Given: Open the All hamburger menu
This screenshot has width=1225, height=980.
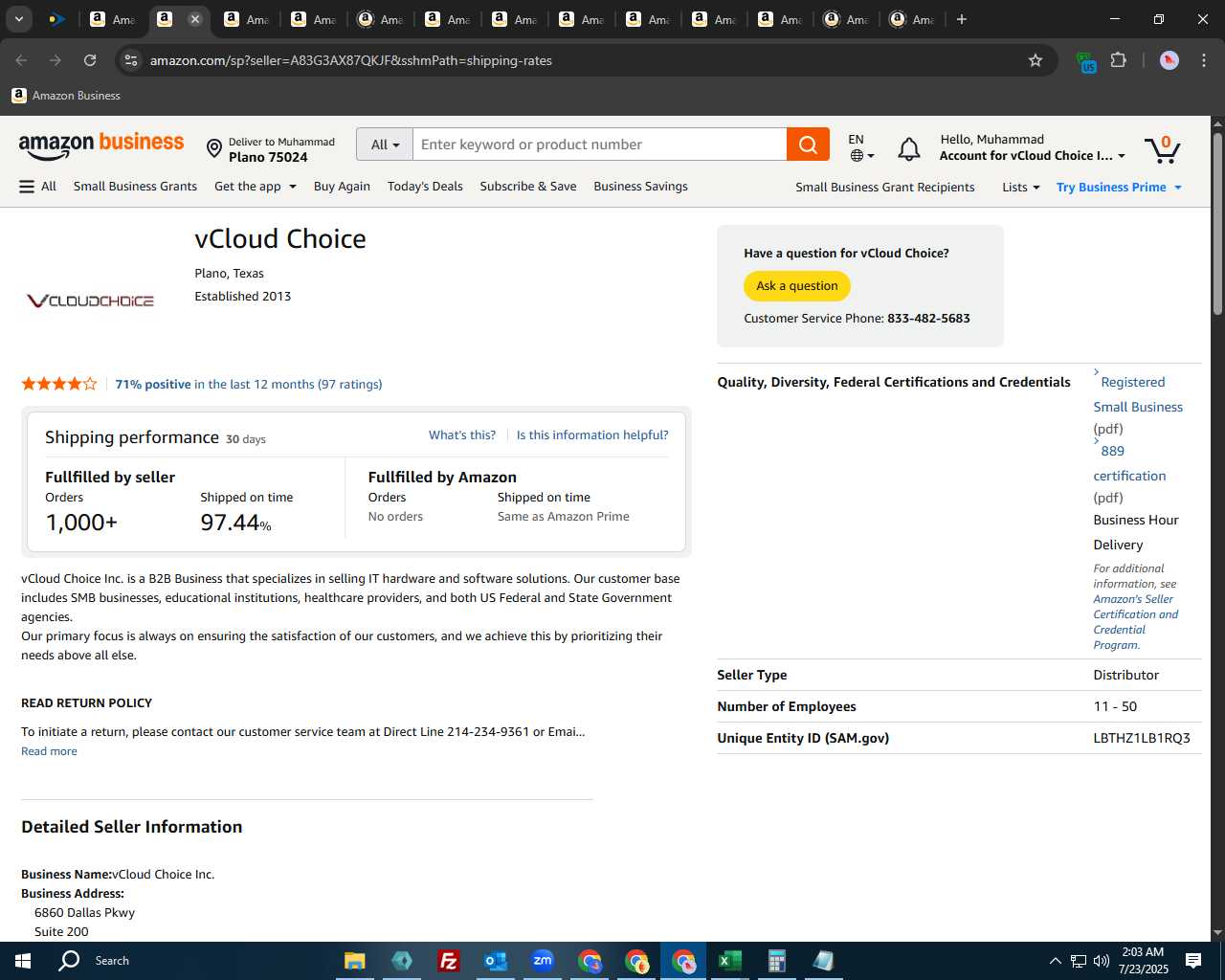Looking at the screenshot, I should 38,187.
